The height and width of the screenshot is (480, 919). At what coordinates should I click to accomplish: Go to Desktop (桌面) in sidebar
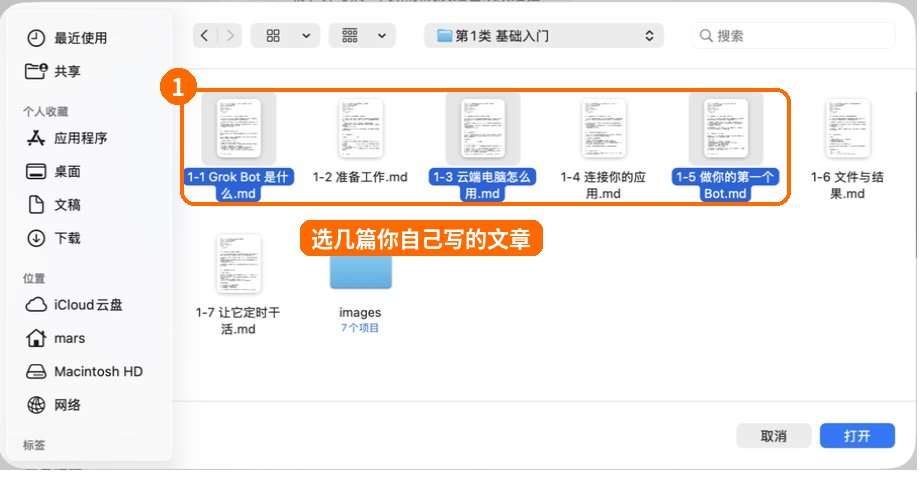point(53,172)
